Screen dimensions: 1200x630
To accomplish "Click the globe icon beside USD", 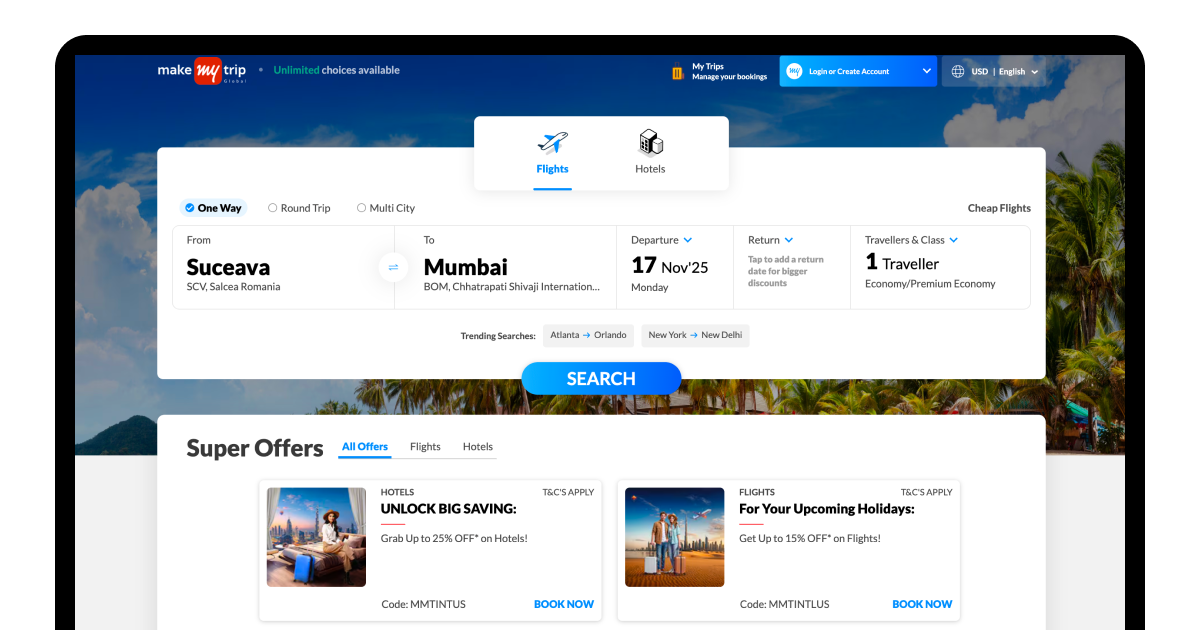I will click(x=957, y=71).
